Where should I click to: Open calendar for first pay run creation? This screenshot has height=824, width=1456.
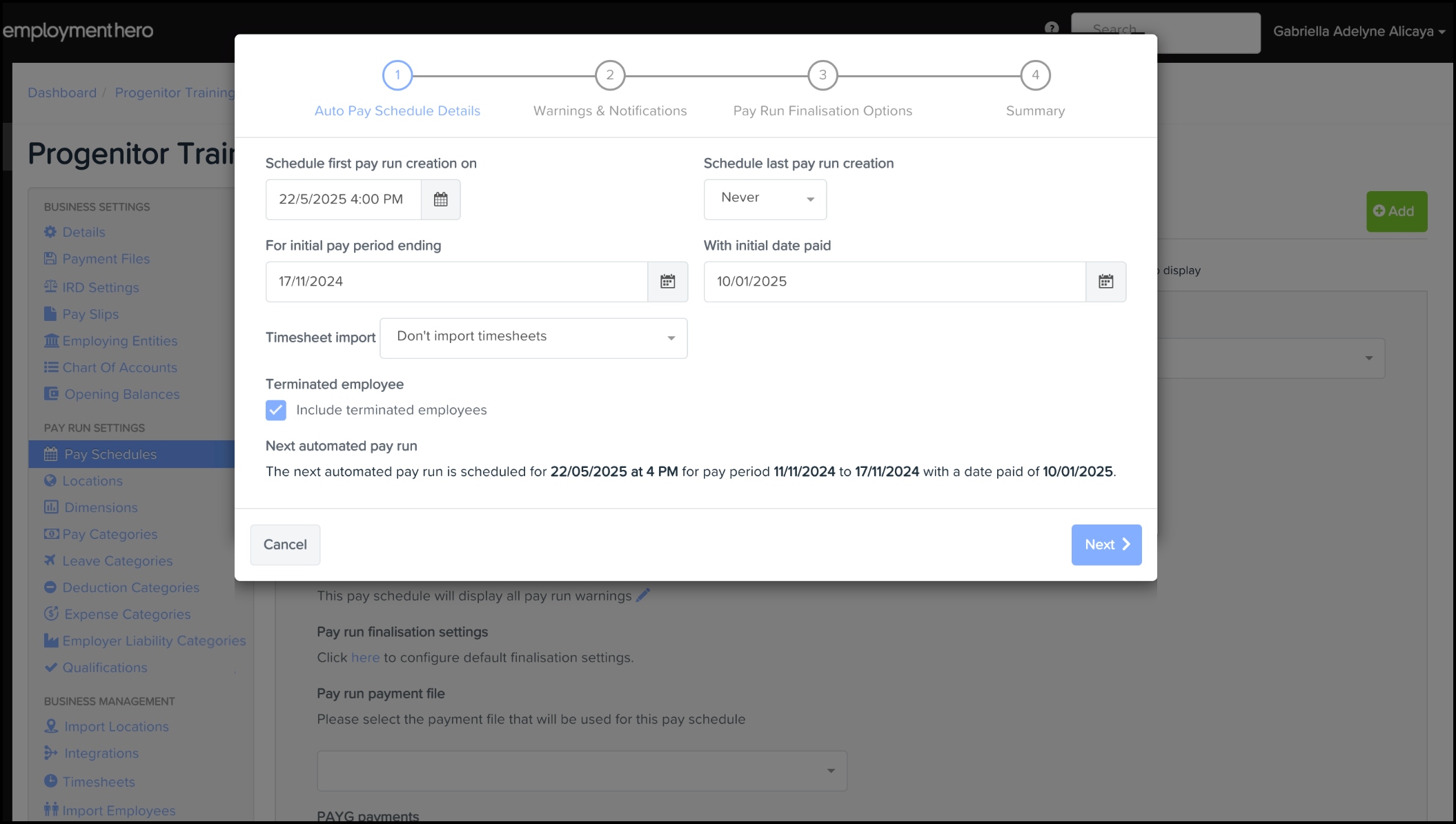click(440, 199)
